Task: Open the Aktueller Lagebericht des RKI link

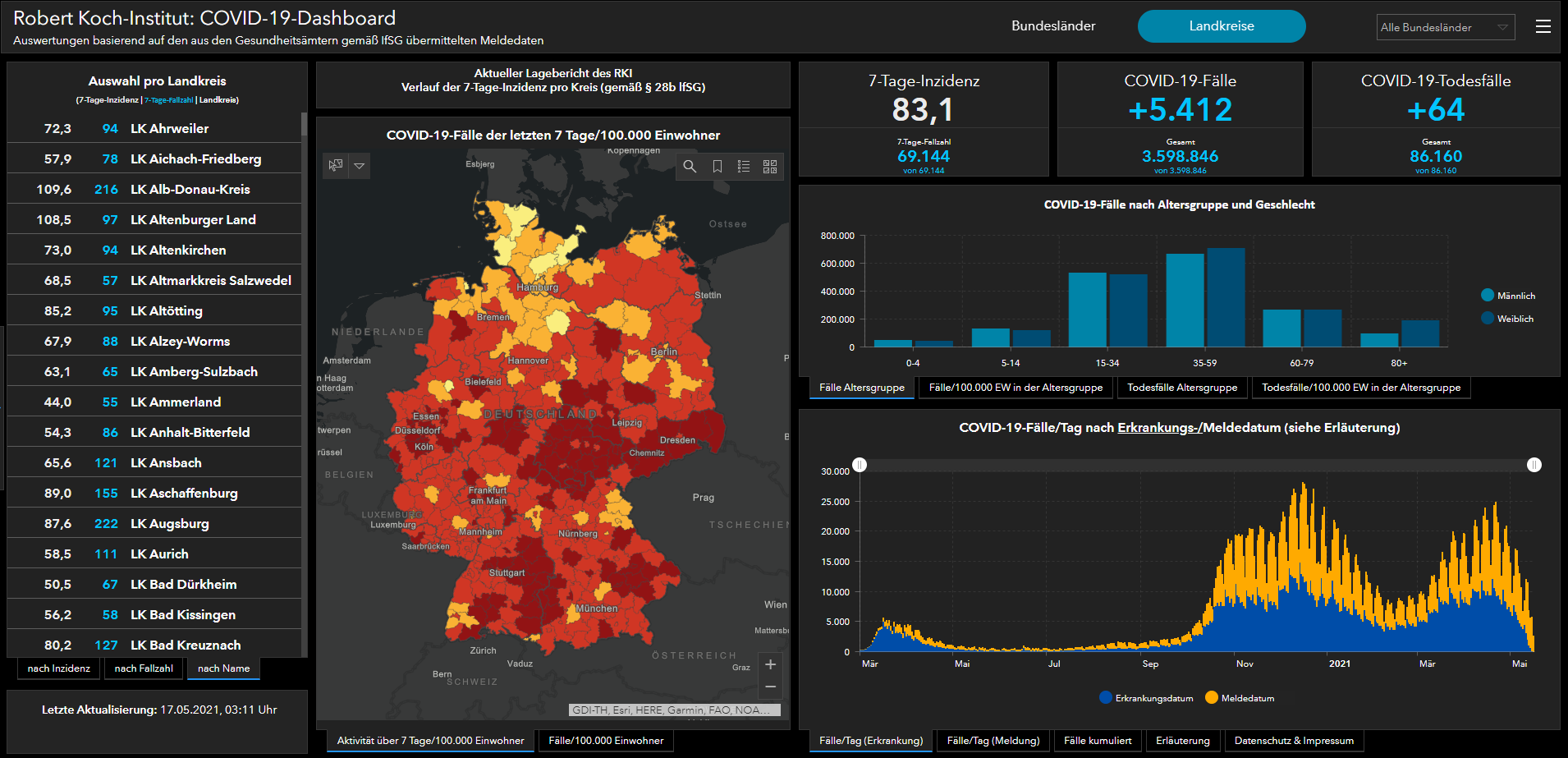Action: (552, 73)
